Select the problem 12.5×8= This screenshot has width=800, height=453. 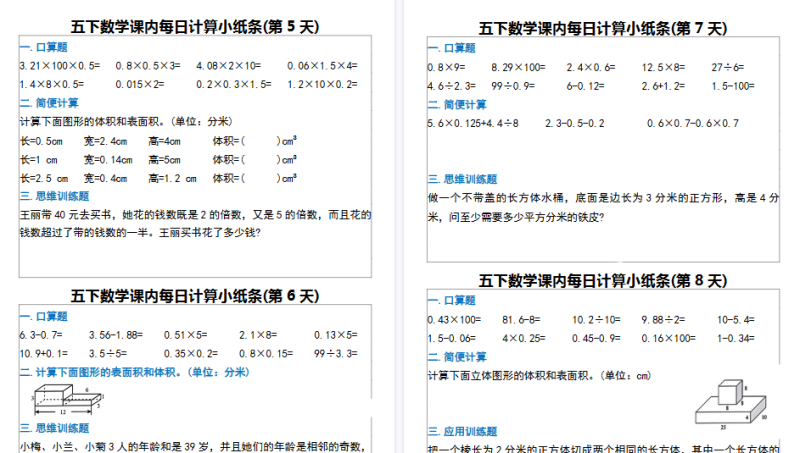663,67
